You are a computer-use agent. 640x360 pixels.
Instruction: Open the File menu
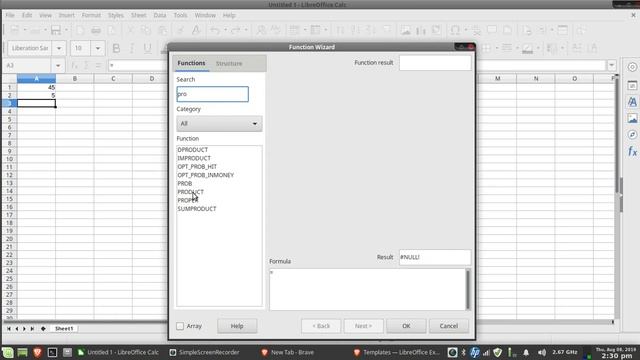coord(10,15)
